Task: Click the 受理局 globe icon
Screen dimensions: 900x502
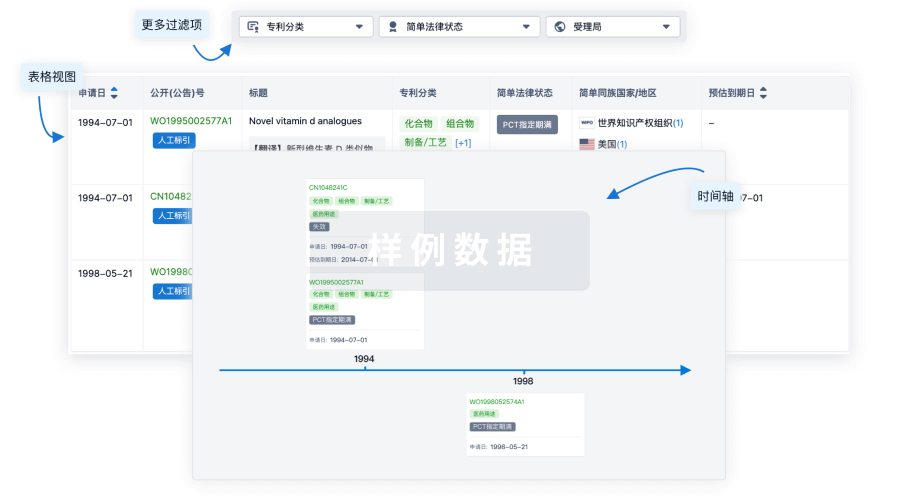Action: click(x=559, y=27)
